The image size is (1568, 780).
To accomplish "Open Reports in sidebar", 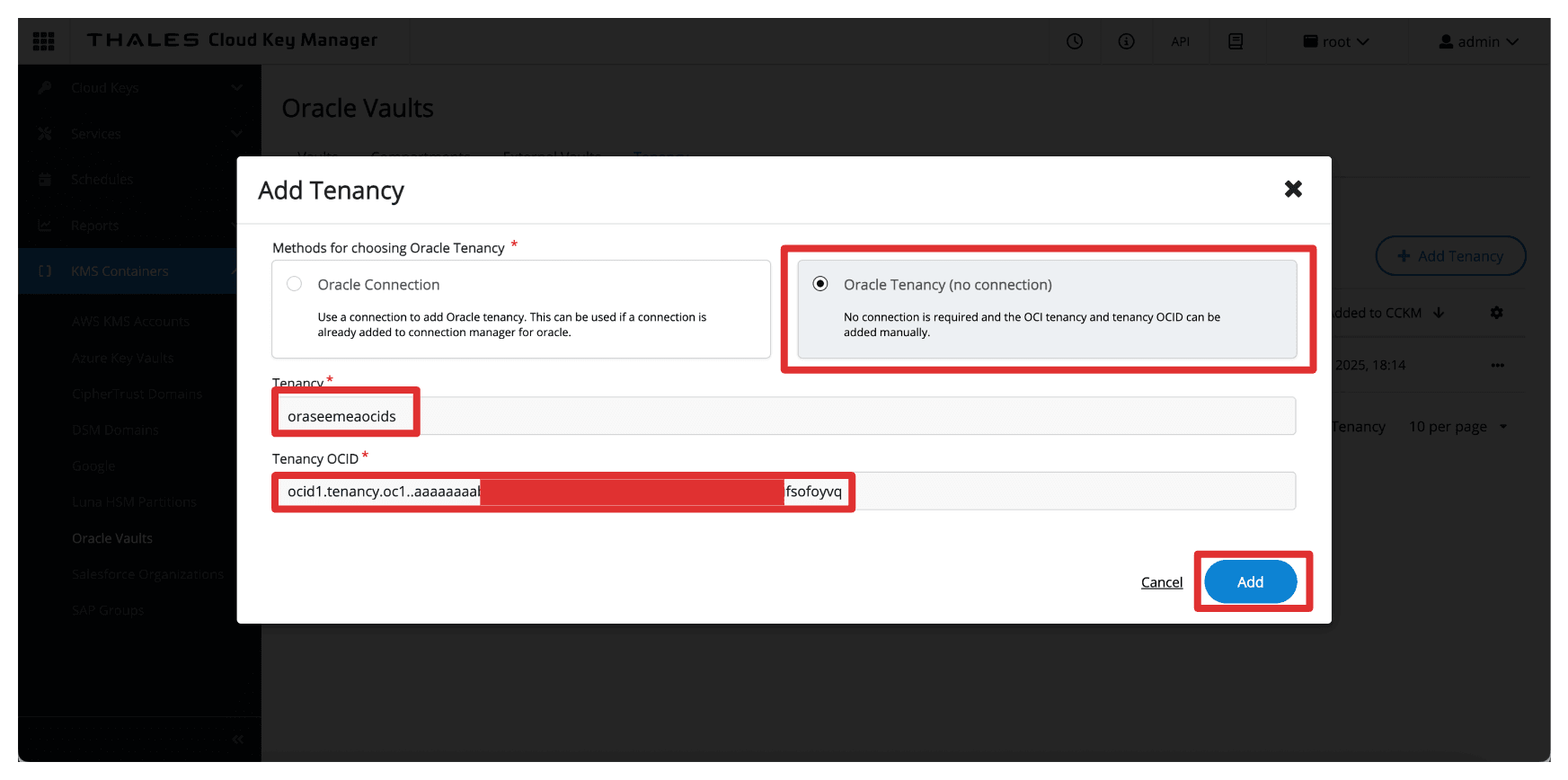I will point(139,226).
